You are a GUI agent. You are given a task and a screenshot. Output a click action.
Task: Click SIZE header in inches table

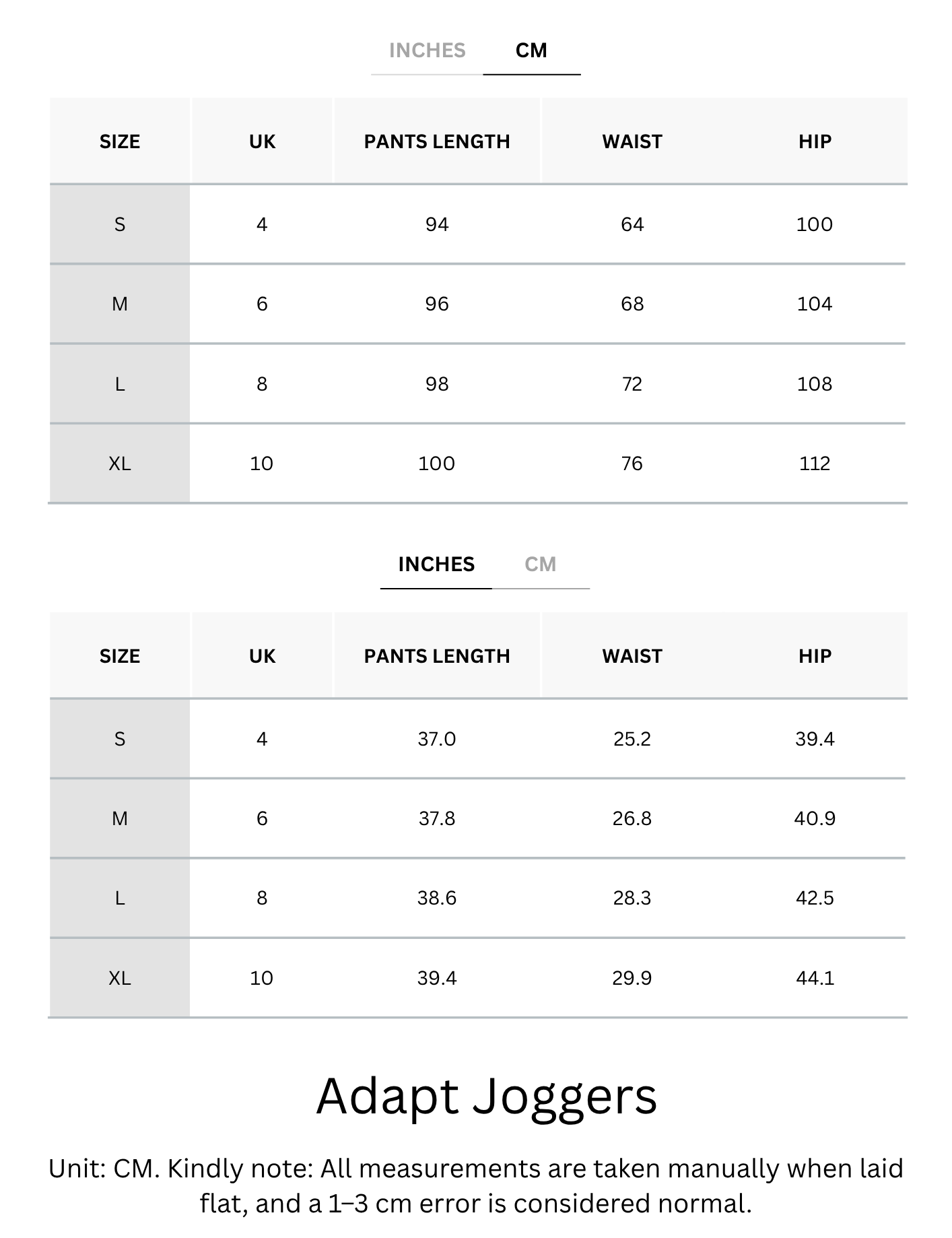point(120,656)
